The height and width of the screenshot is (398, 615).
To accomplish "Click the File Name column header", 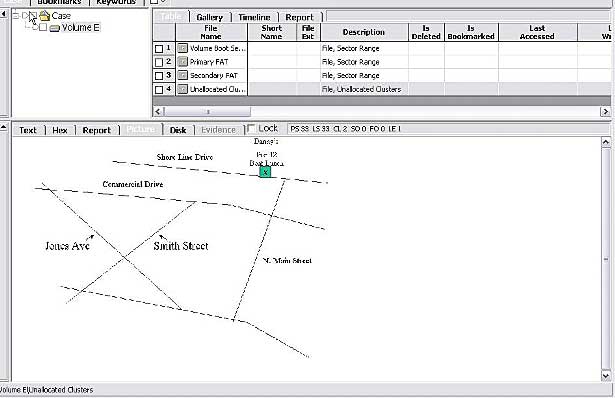I will click(211, 32).
